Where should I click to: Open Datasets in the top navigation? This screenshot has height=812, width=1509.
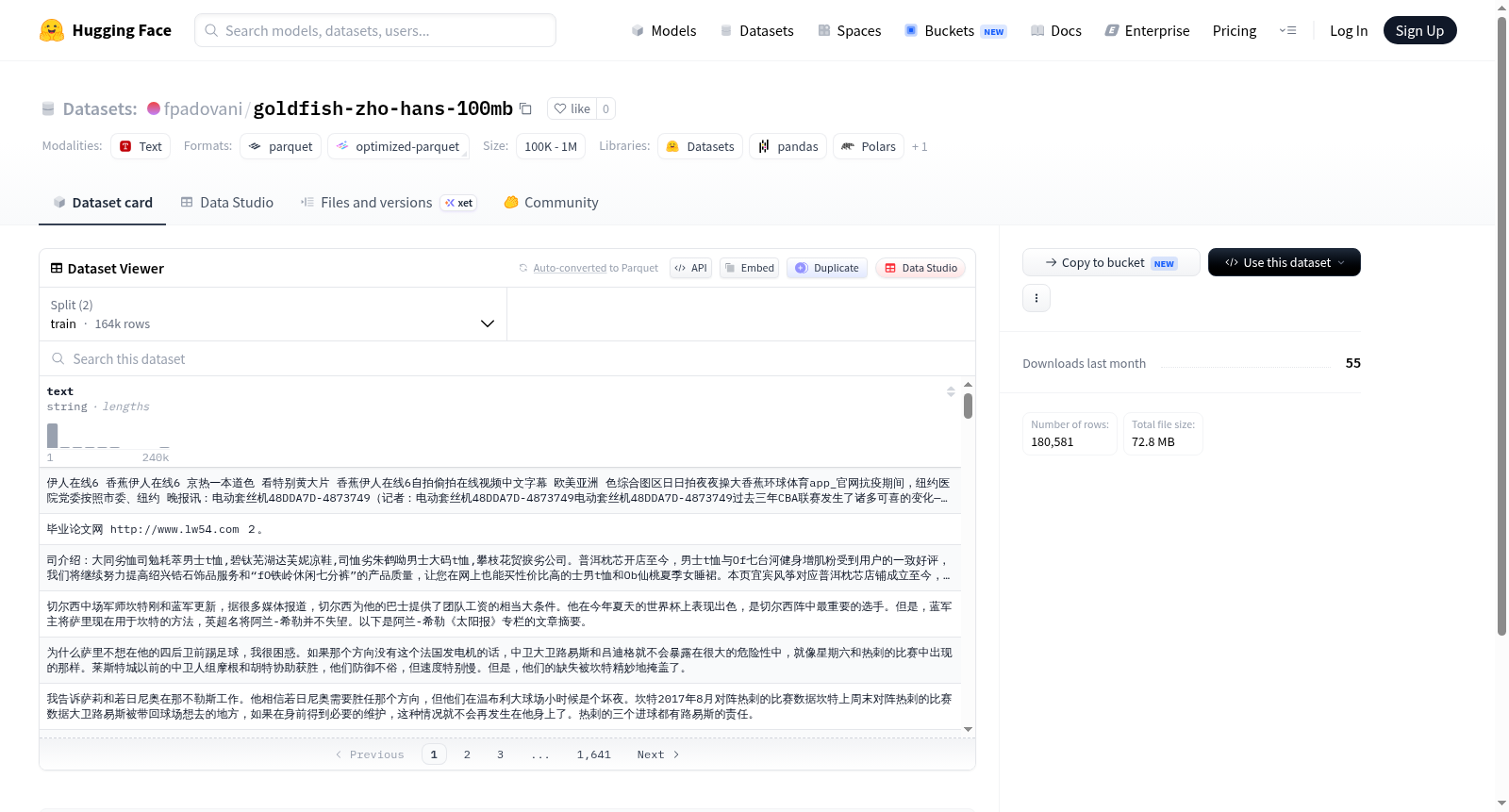[x=757, y=31]
